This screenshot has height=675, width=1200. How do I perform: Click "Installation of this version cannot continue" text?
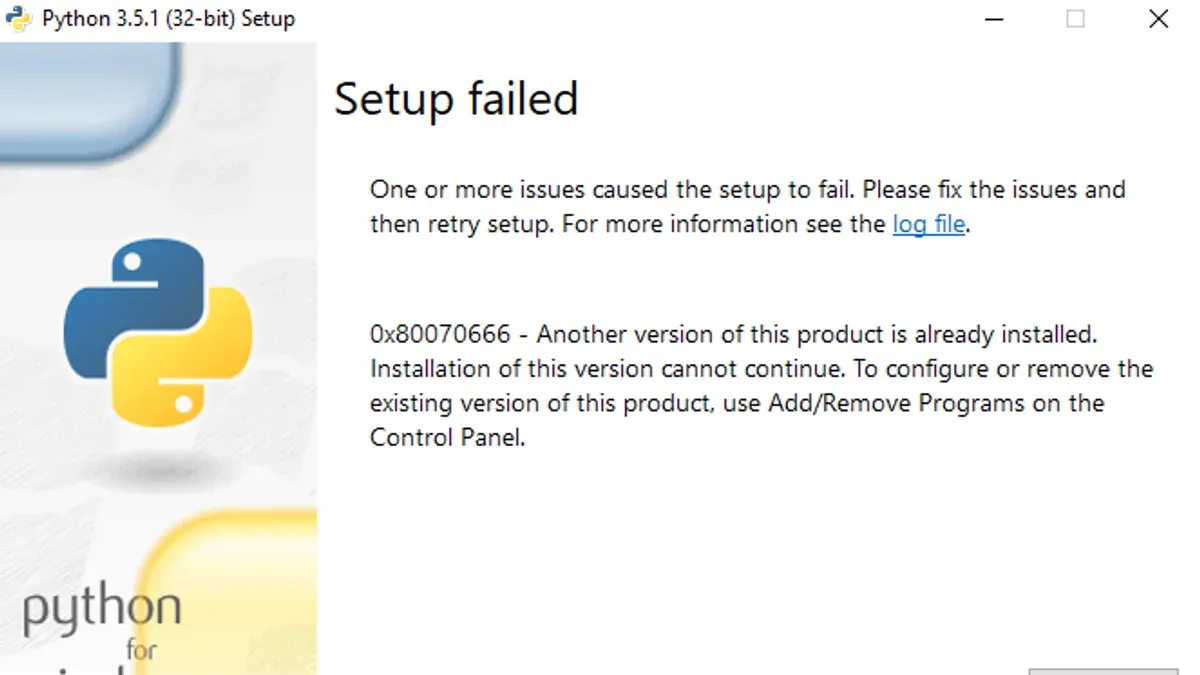tap(607, 369)
